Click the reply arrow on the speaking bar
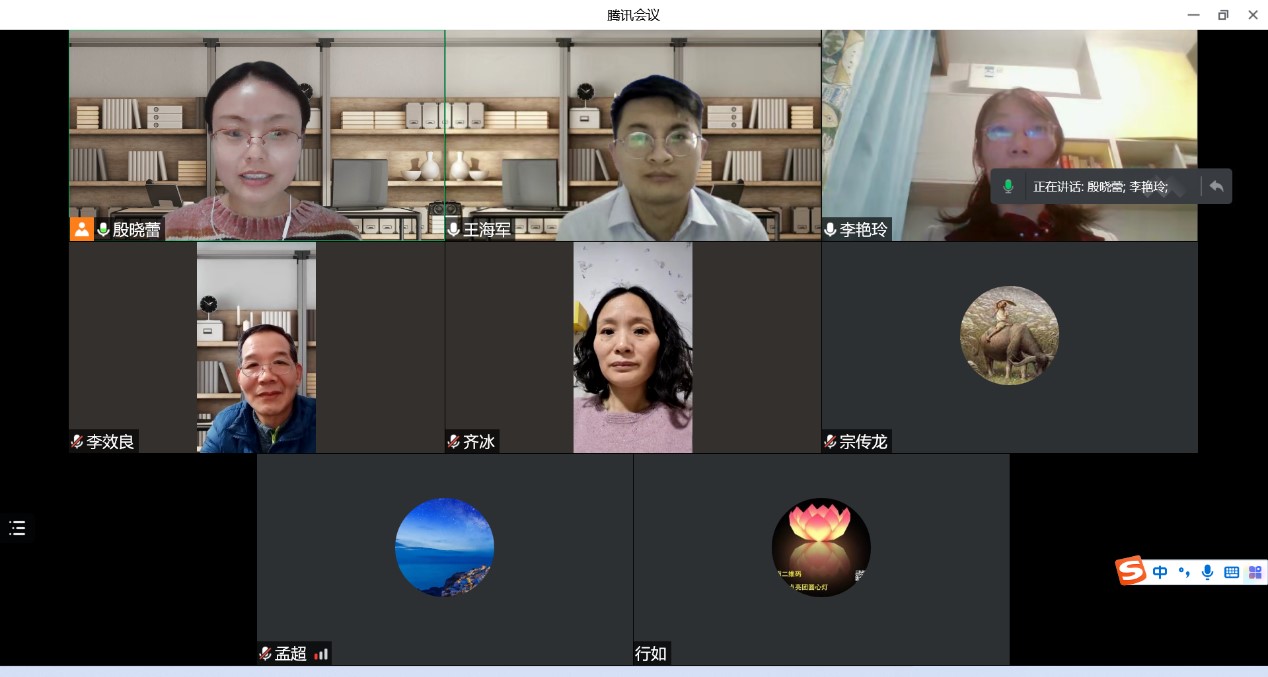 pos(1216,187)
